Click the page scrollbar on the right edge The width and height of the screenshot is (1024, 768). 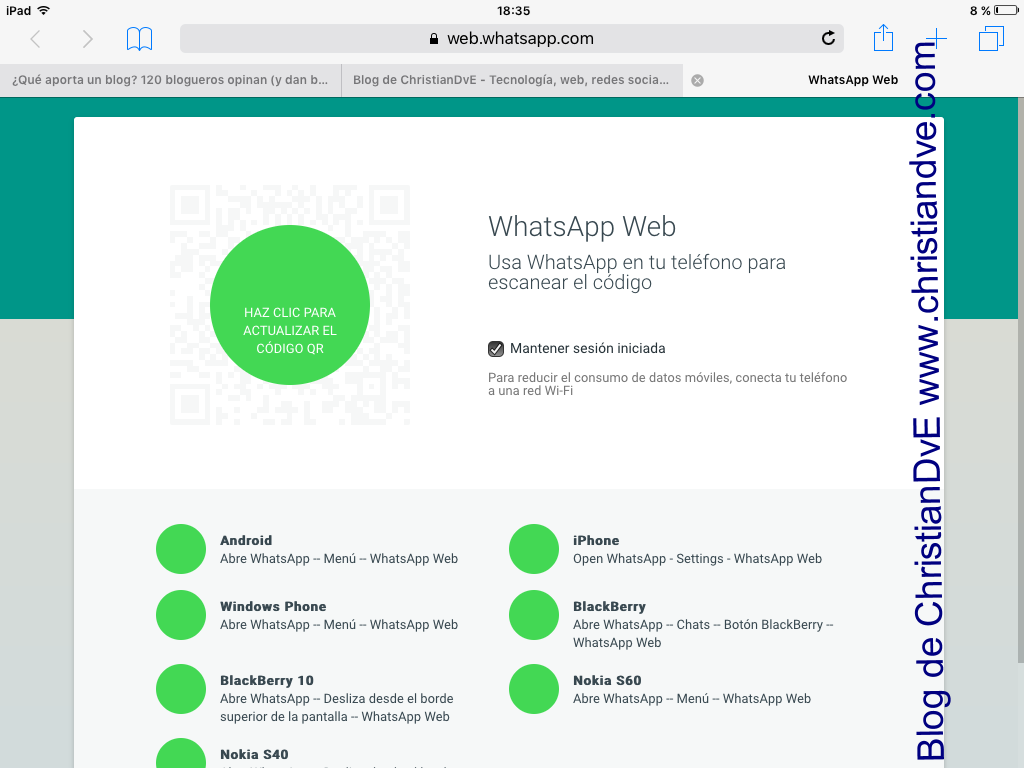pyautogui.click(x=1020, y=379)
